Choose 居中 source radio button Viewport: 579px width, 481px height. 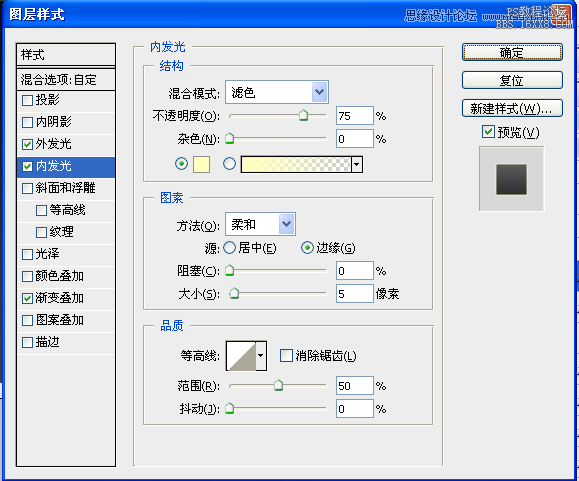[x=229, y=248]
